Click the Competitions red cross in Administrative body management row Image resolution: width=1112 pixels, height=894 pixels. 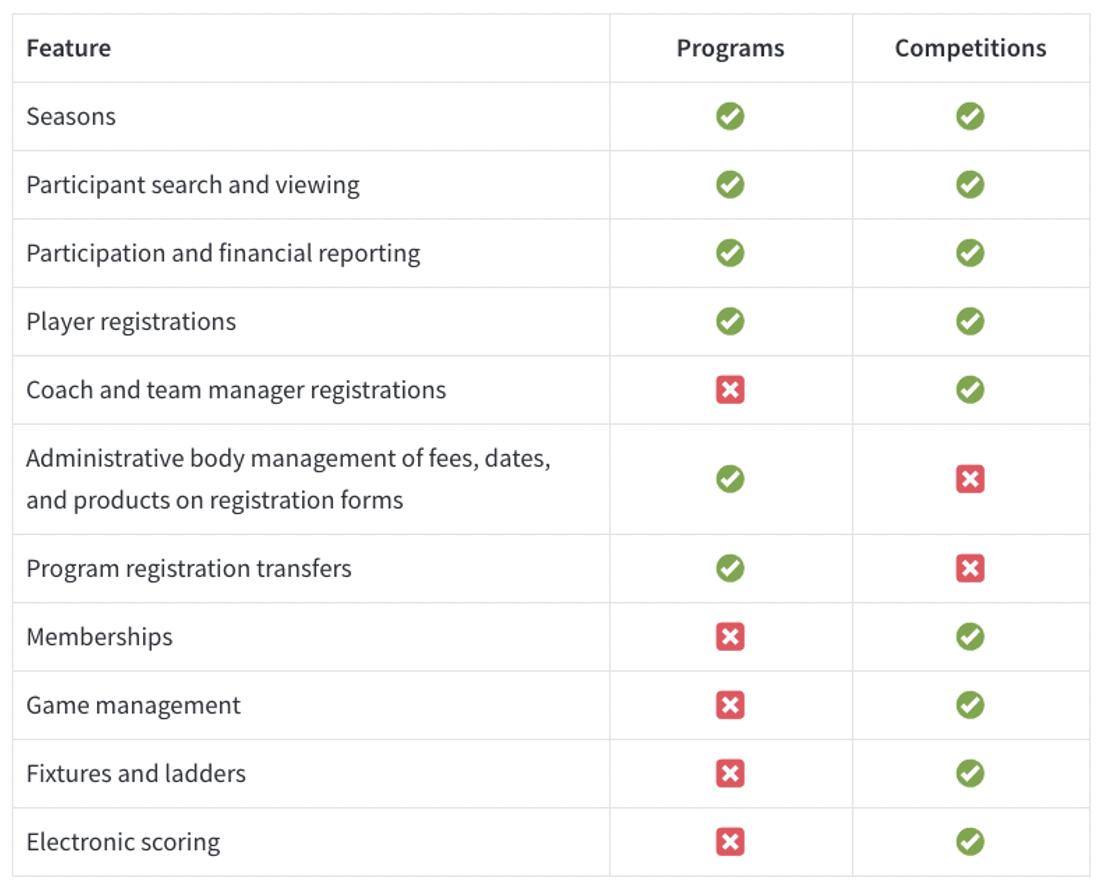pyautogui.click(x=969, y=479)
